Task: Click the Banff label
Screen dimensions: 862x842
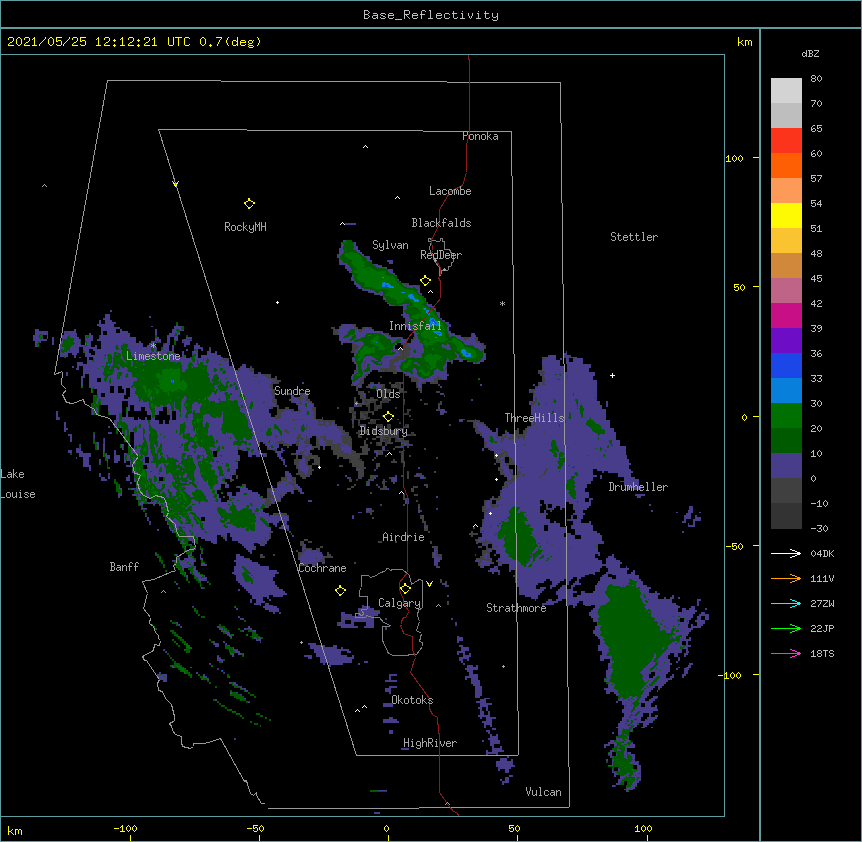Action: pyautogui.click(x=124, y=567)
